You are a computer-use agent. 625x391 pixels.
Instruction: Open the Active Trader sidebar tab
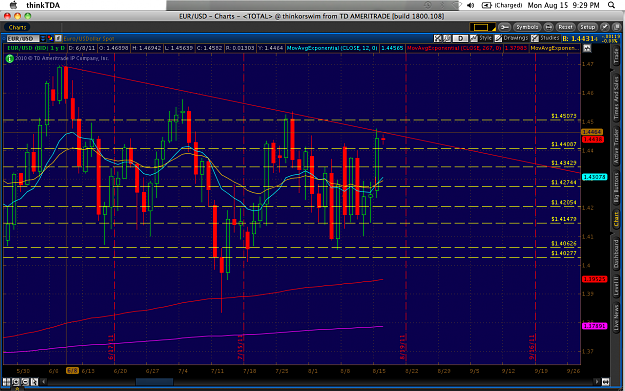[617, 146]
